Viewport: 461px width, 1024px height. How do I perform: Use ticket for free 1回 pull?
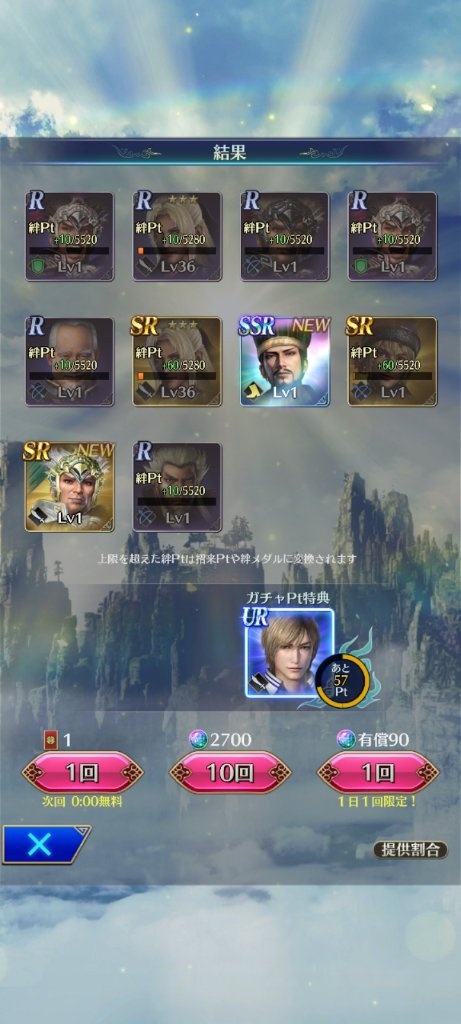83,773
